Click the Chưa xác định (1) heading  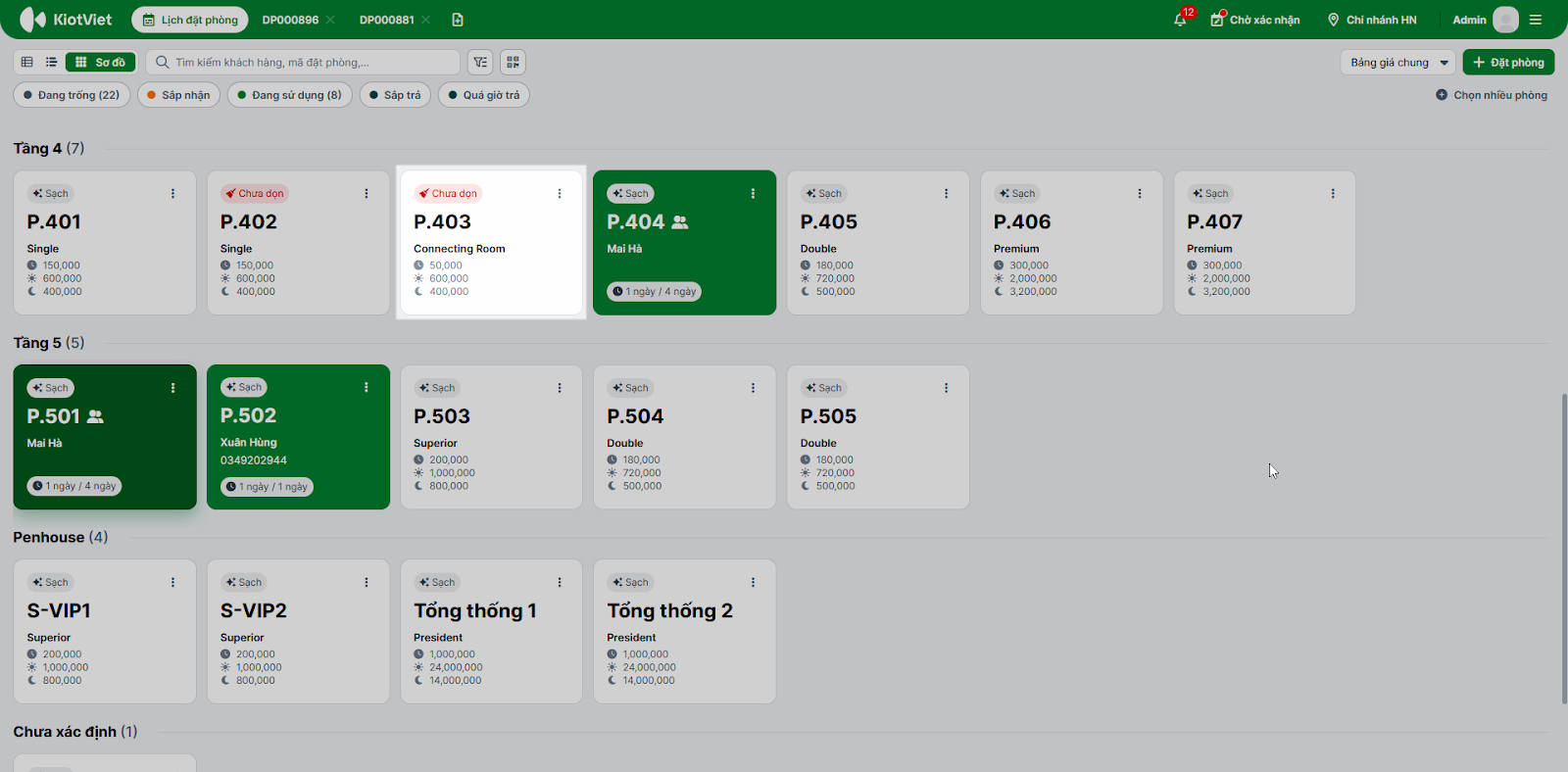(75, 732)
